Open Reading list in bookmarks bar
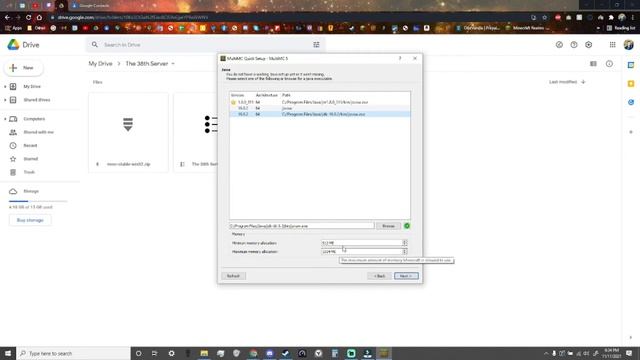The image size is (640, 360). [621, 28]
